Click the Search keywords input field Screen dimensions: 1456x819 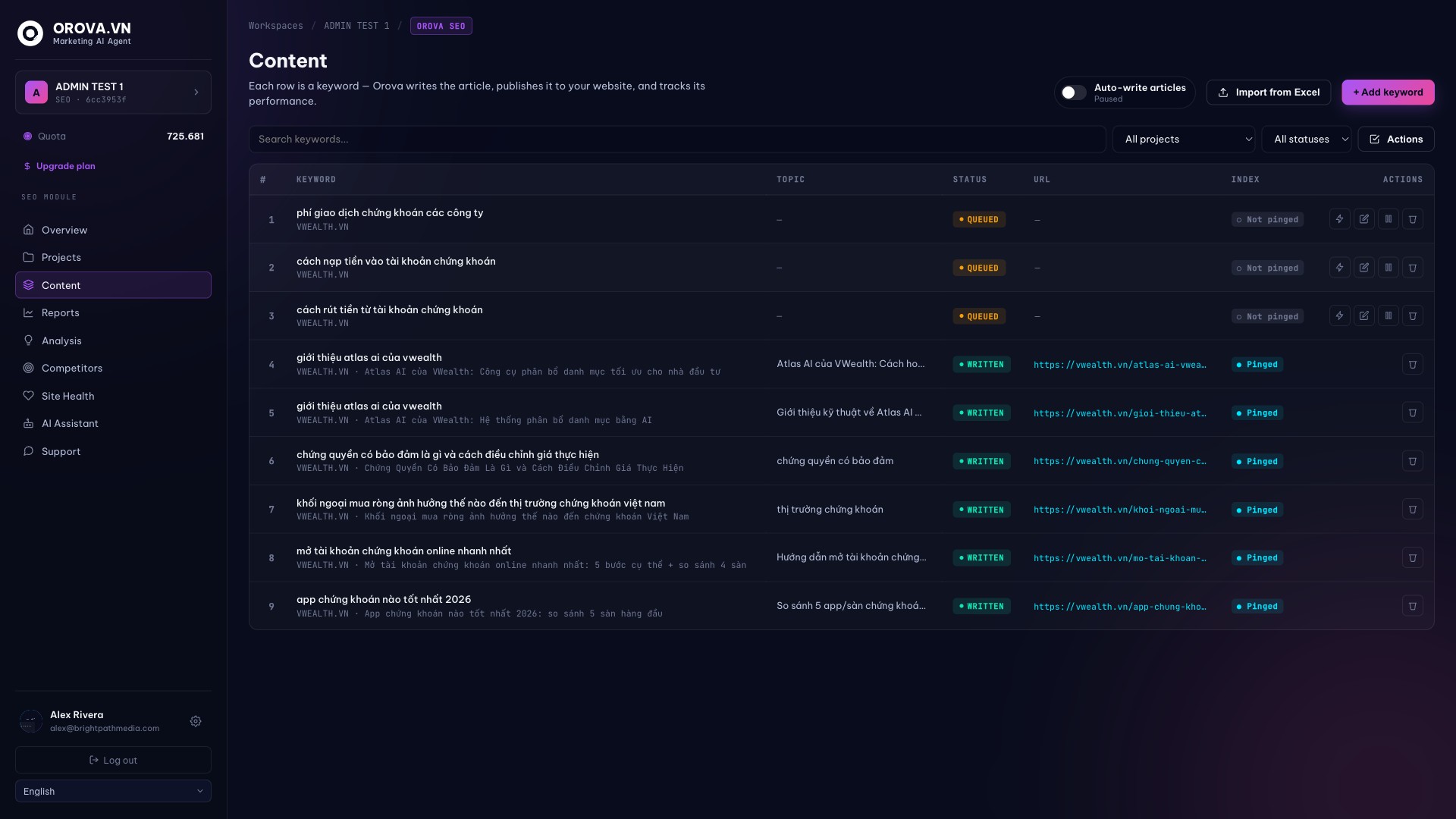(677, 140)
